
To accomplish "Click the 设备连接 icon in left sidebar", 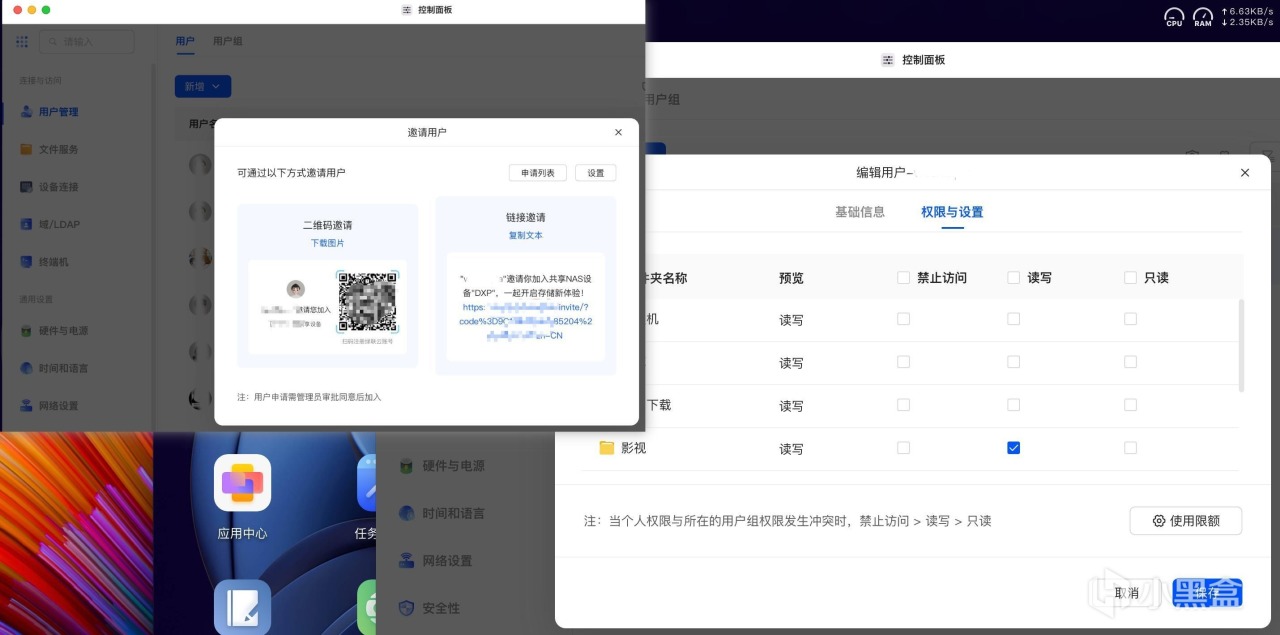I will tap(27, 187).
